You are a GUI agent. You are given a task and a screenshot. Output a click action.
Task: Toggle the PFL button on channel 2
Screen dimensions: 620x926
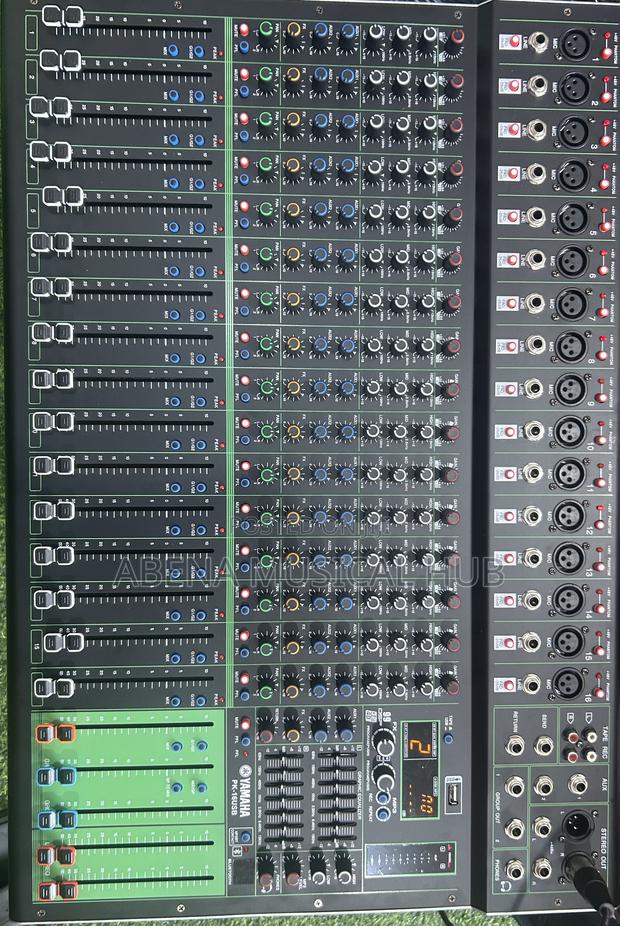[243, 91]
